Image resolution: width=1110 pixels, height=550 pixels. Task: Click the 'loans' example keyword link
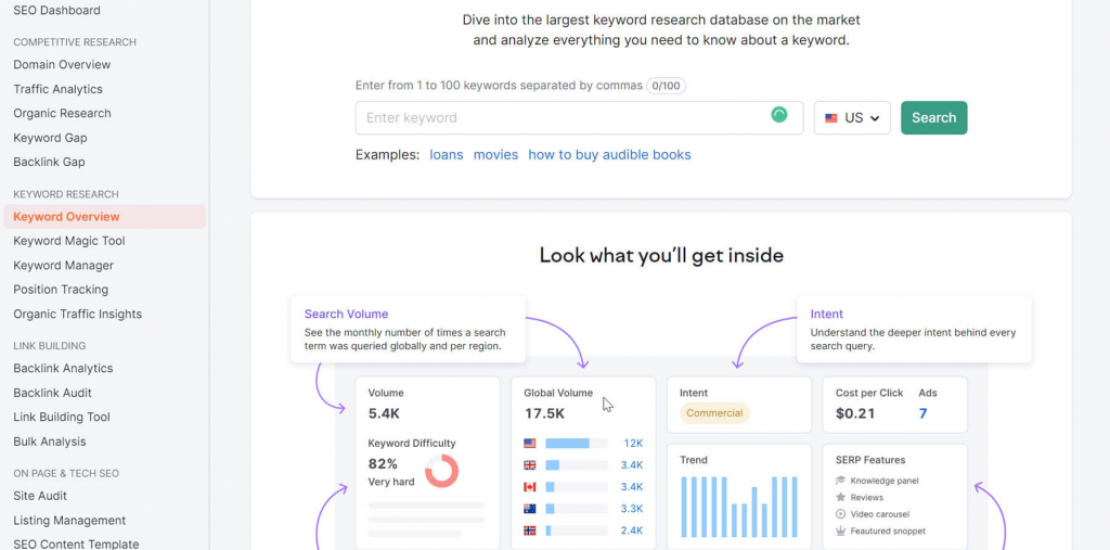[x=446, y=155]
